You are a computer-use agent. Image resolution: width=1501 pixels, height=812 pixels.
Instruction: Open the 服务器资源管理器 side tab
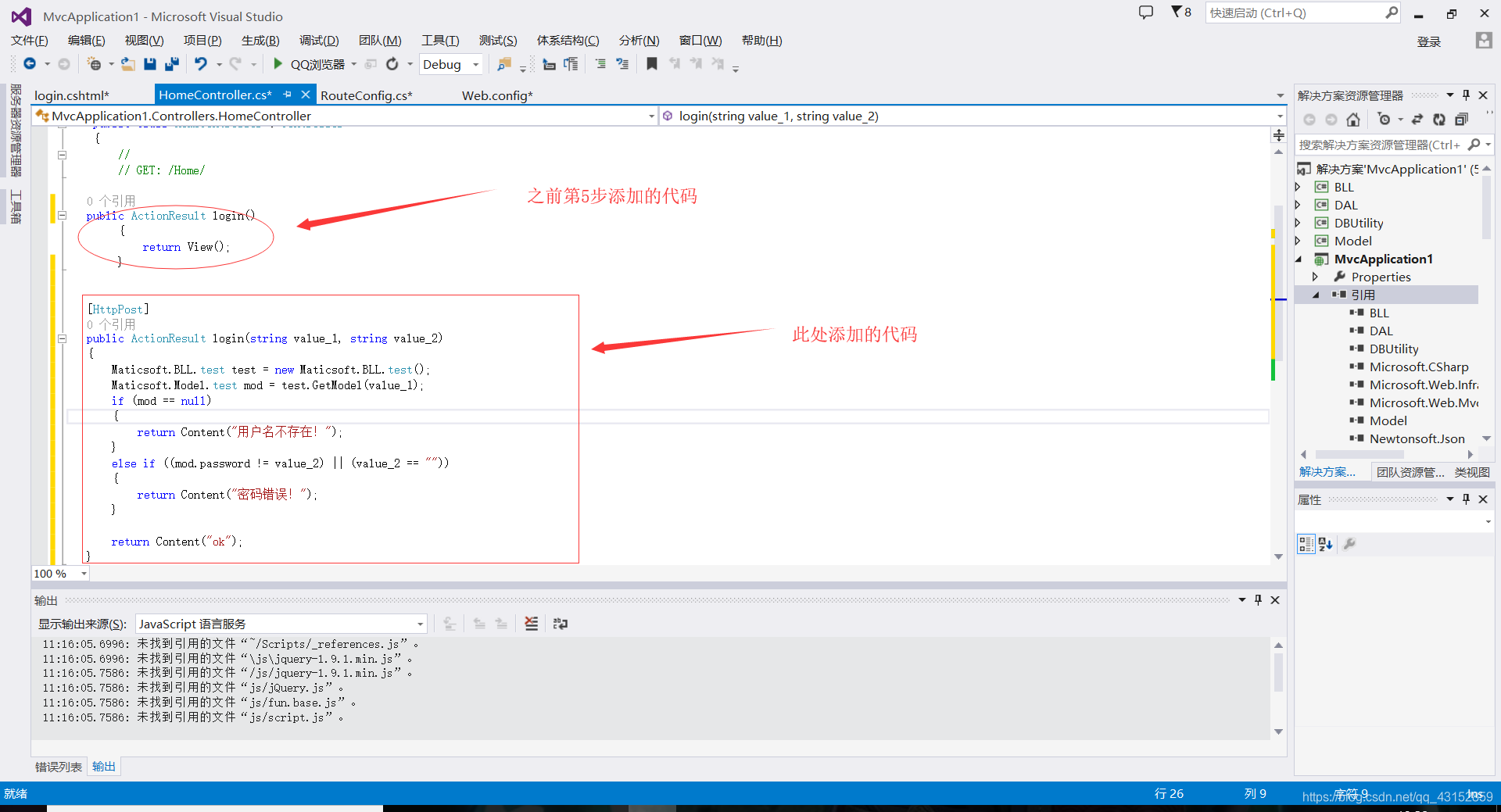(x=16, y=131)
